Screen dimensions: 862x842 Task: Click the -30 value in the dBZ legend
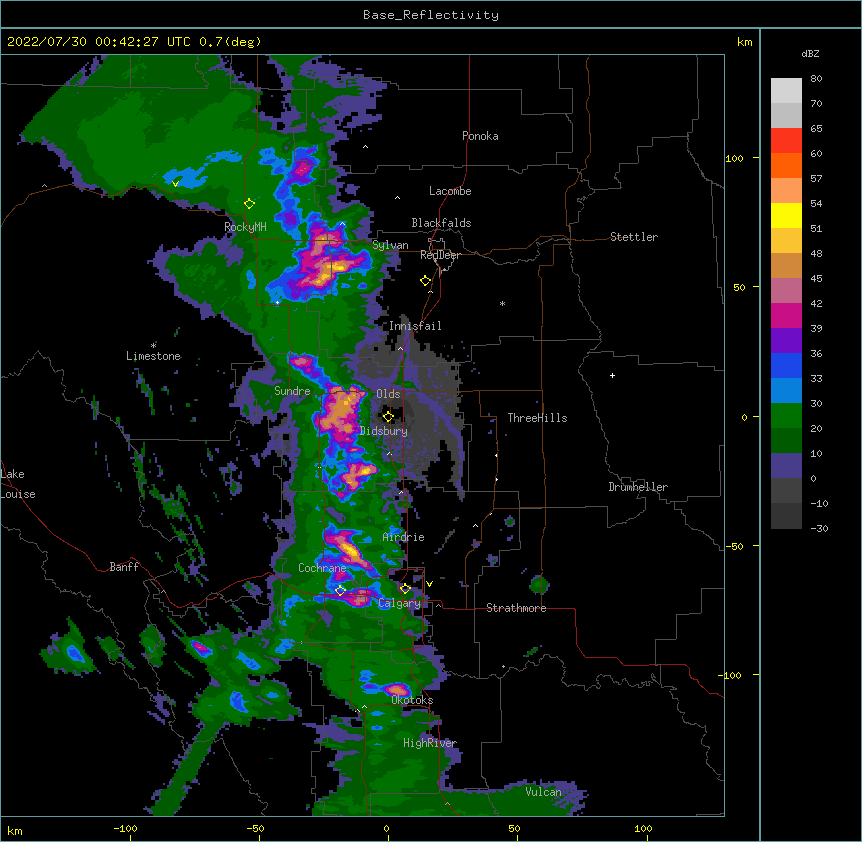[819, 528]
